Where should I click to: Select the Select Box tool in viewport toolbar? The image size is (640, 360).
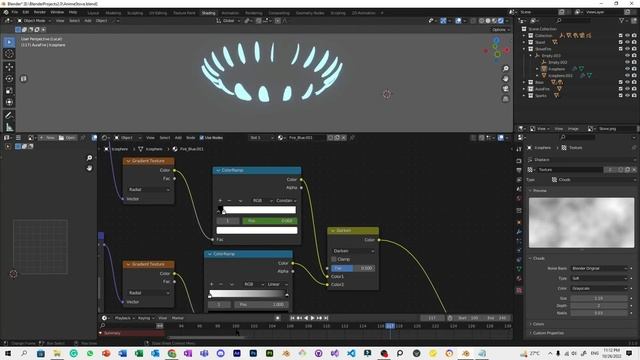coord(9,42)
